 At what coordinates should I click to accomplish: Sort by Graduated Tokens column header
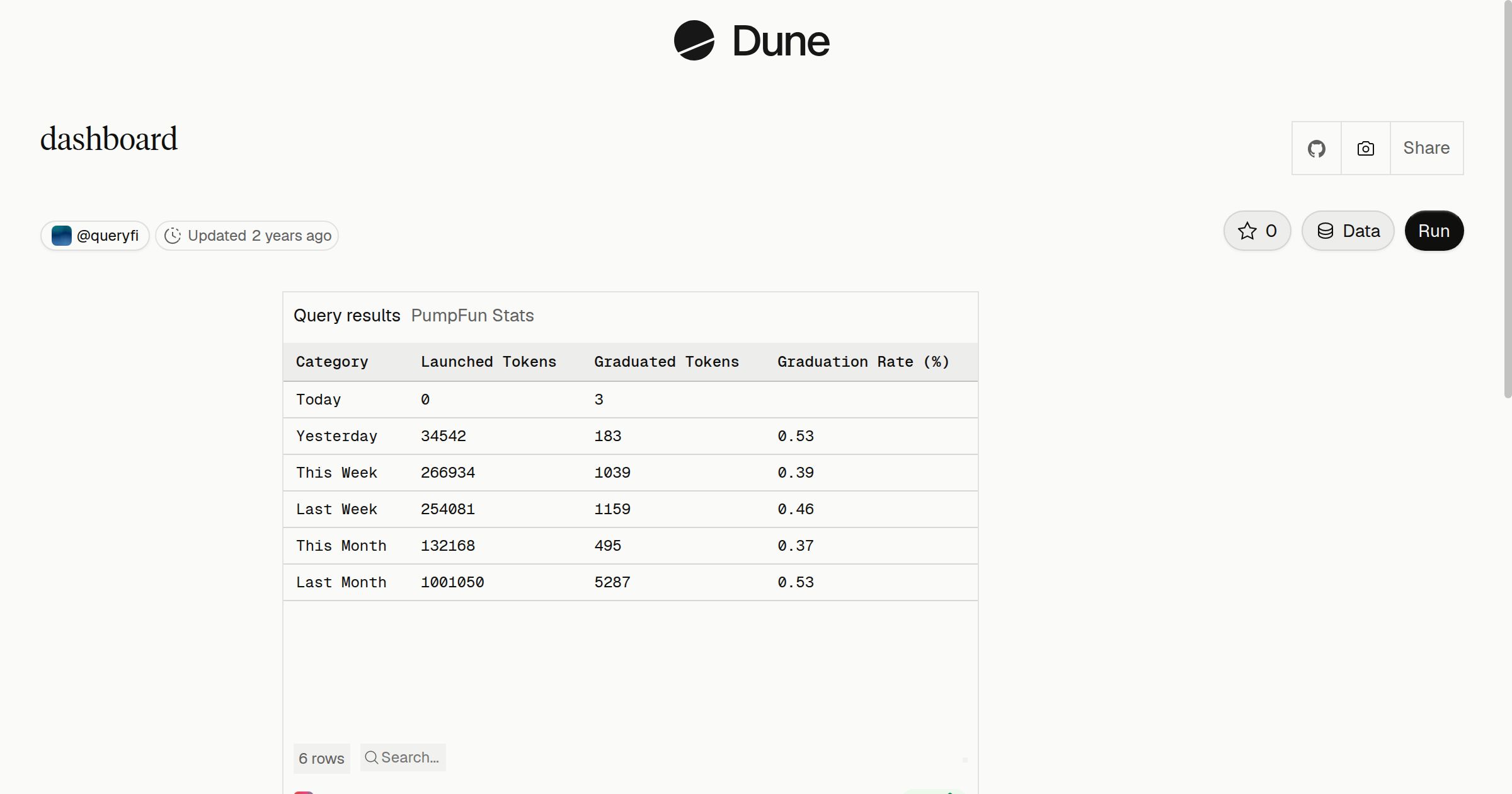tap(667, 362)
